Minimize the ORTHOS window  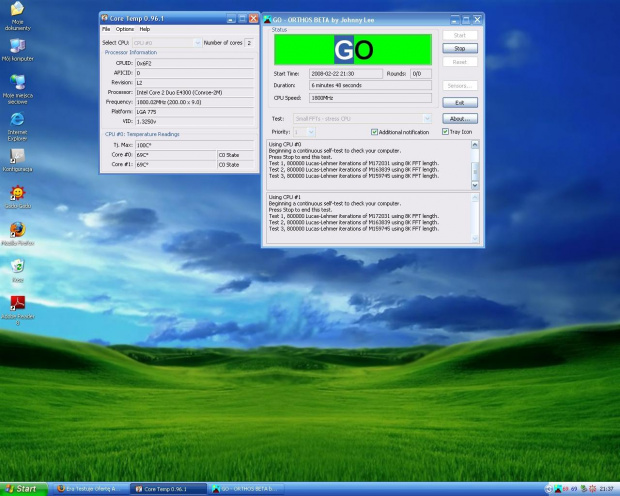455,20
